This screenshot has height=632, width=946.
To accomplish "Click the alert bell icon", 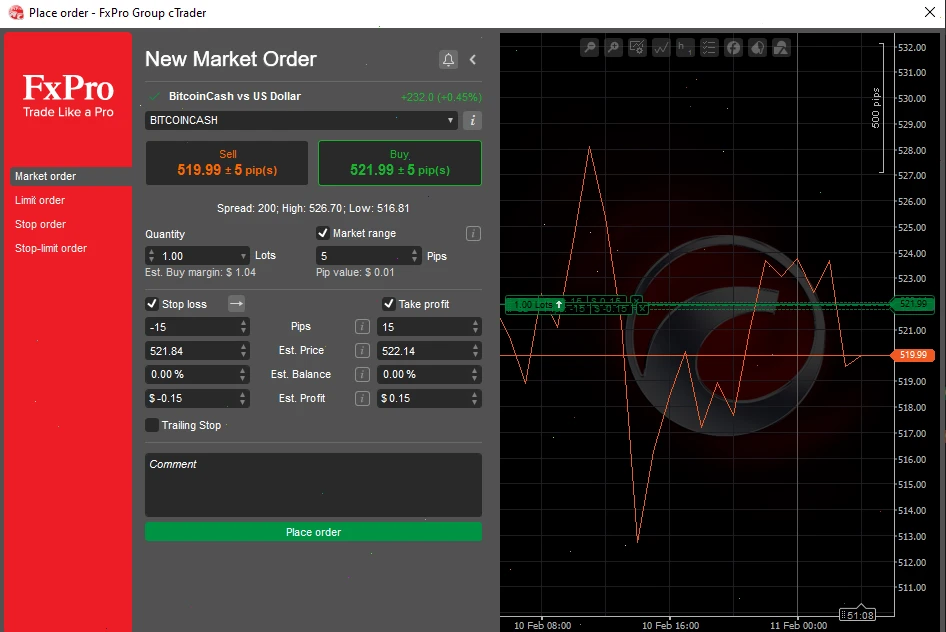I will click(448, 59).
